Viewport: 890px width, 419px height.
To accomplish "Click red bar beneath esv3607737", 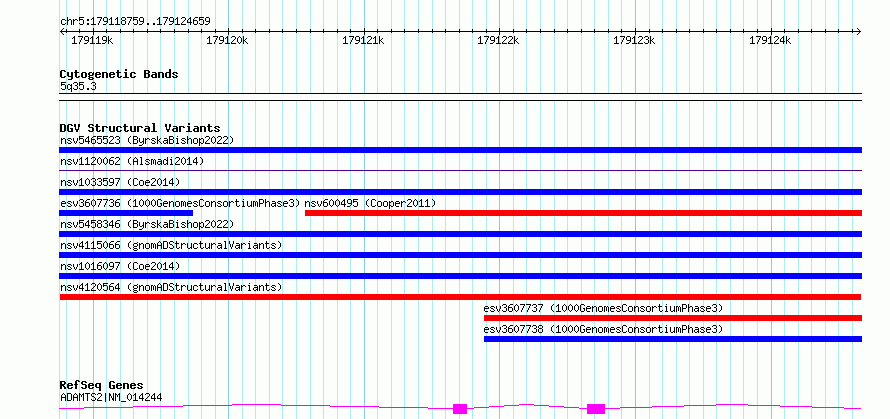I will (673, 318).
